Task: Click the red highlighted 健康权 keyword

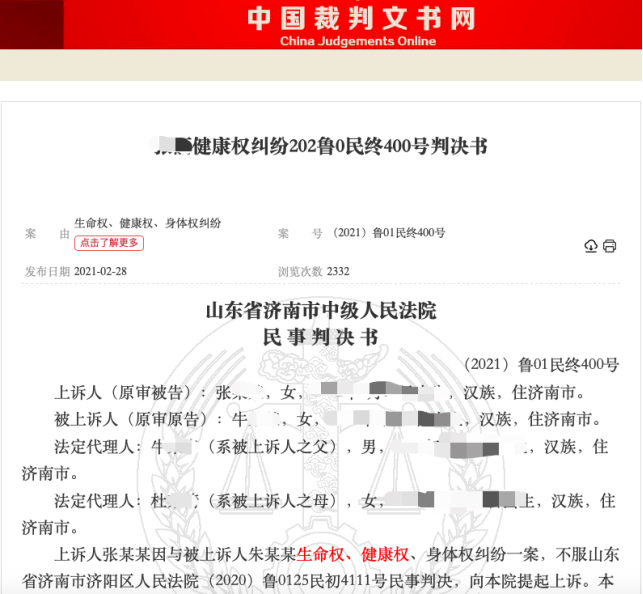Action: coord(385,555)
